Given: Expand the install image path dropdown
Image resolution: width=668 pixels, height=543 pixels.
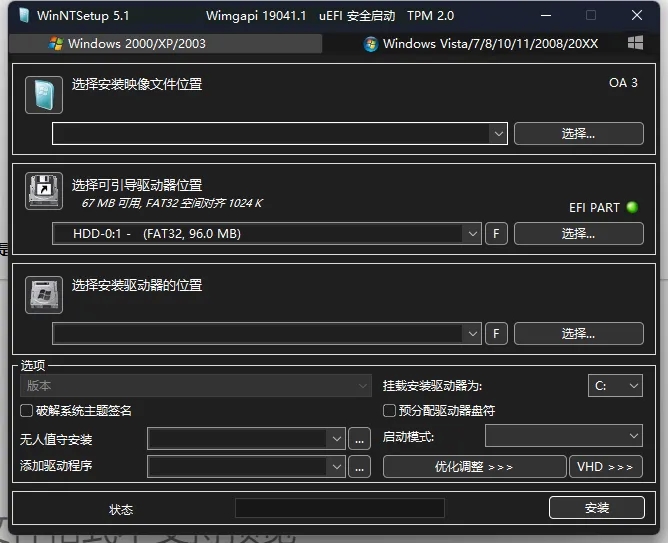Looking at the screenshot, I should click(x=498, y=134).
